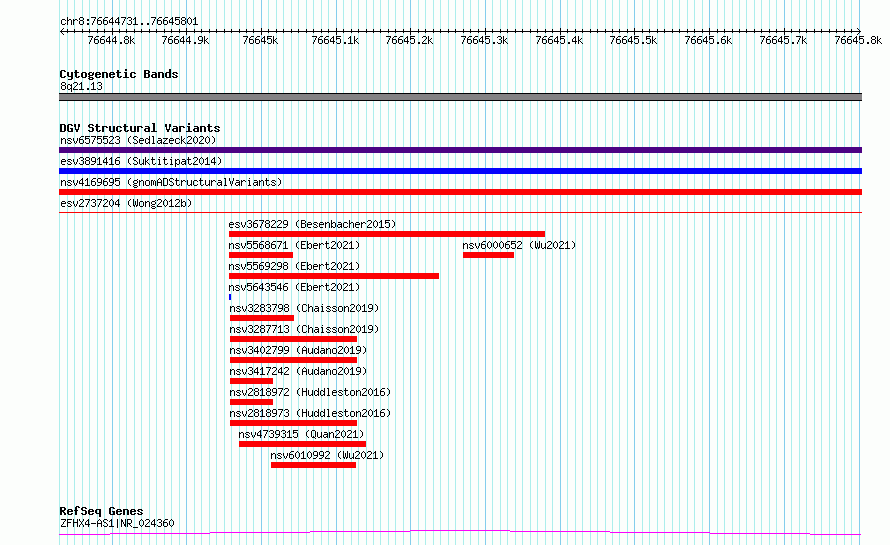Select the red nsv3402799 variant bar

point(293,360)
